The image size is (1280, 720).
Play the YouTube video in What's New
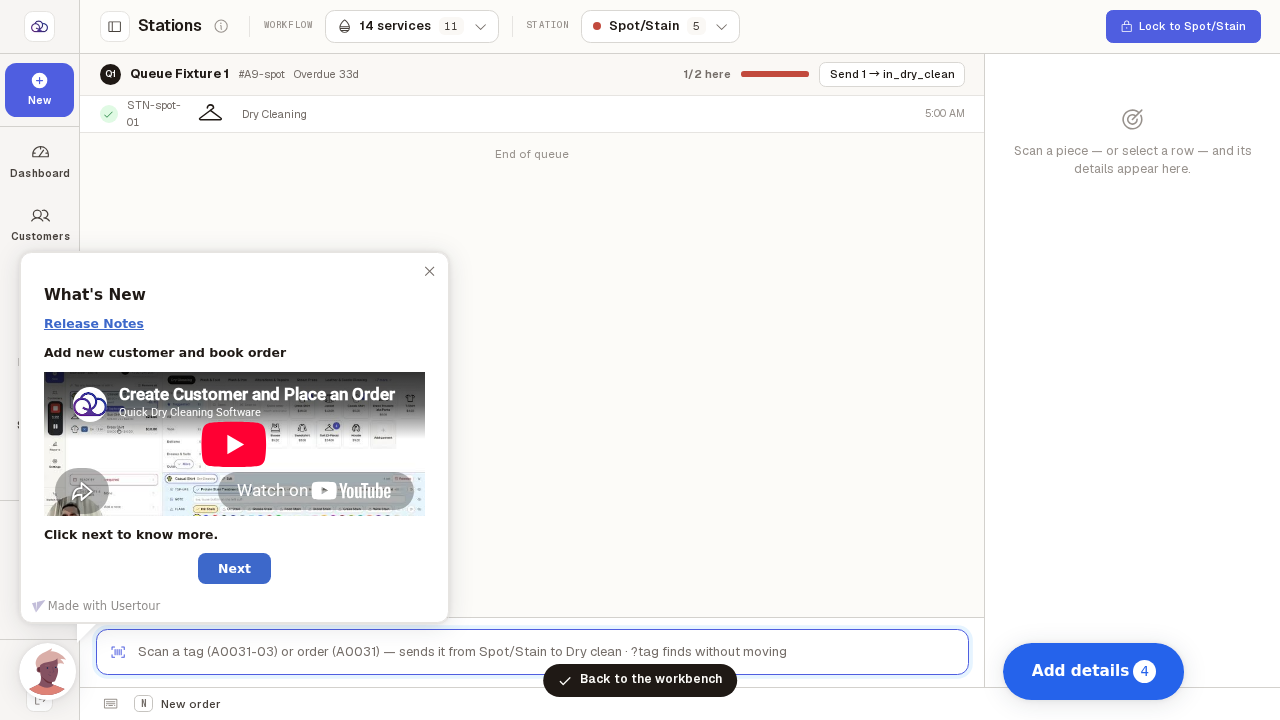[x=234, y=444]
